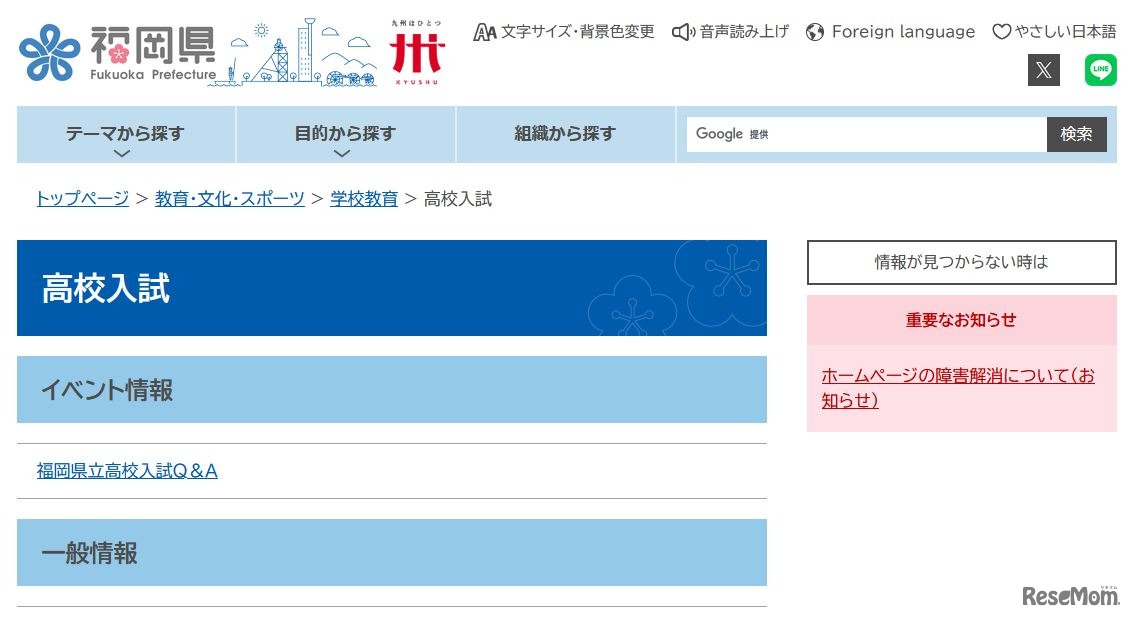Click the red Kyushu logo
This screenshot has height=619, width=1133.
416,53
